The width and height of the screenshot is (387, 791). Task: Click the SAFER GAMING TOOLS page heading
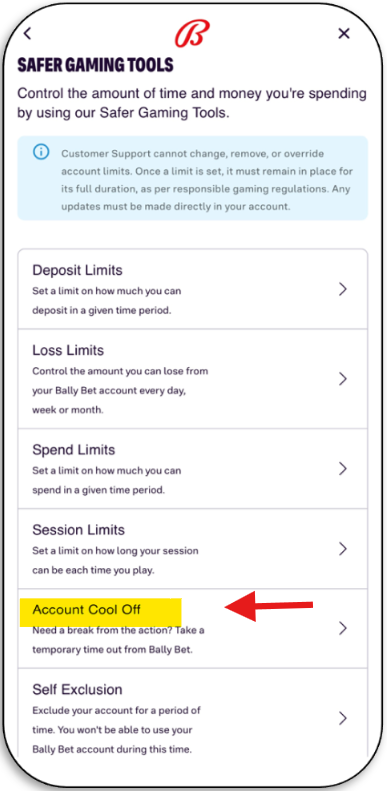tap(95, 65)
